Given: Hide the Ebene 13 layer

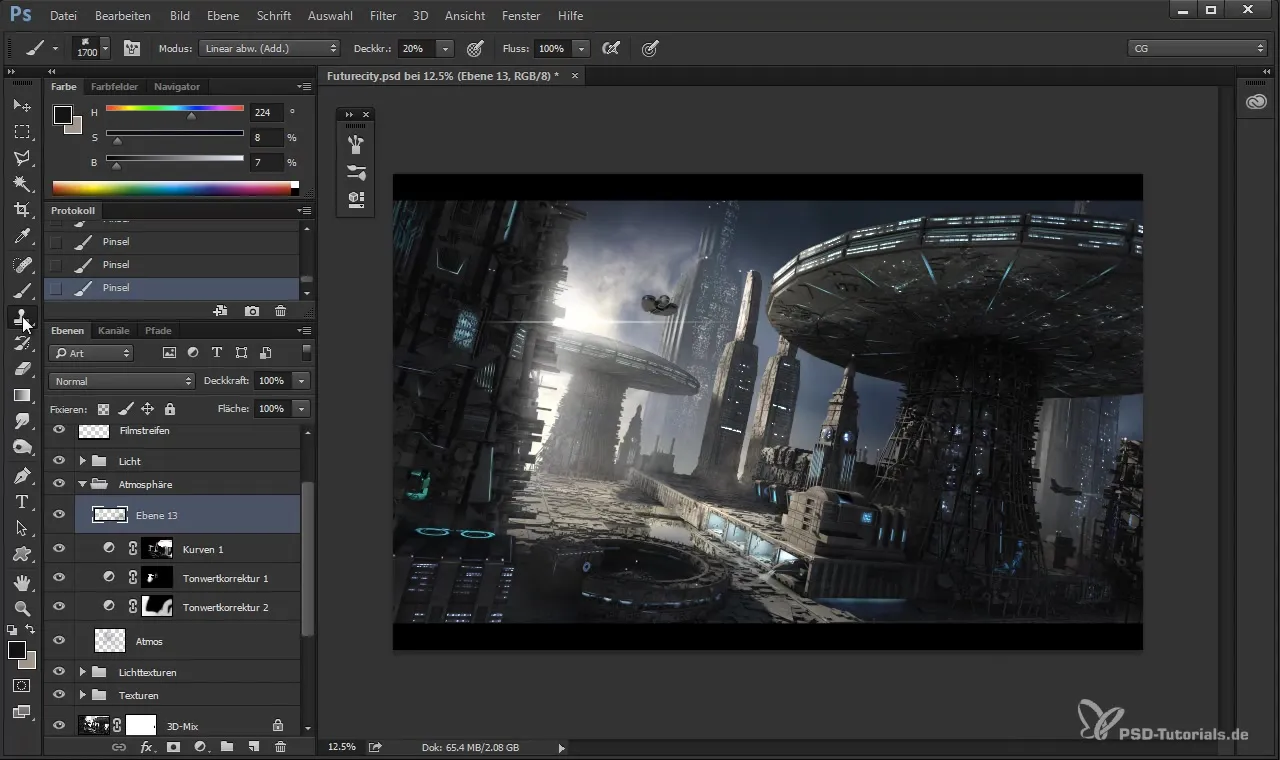Looking at the screenshot, I should point(59,515).
